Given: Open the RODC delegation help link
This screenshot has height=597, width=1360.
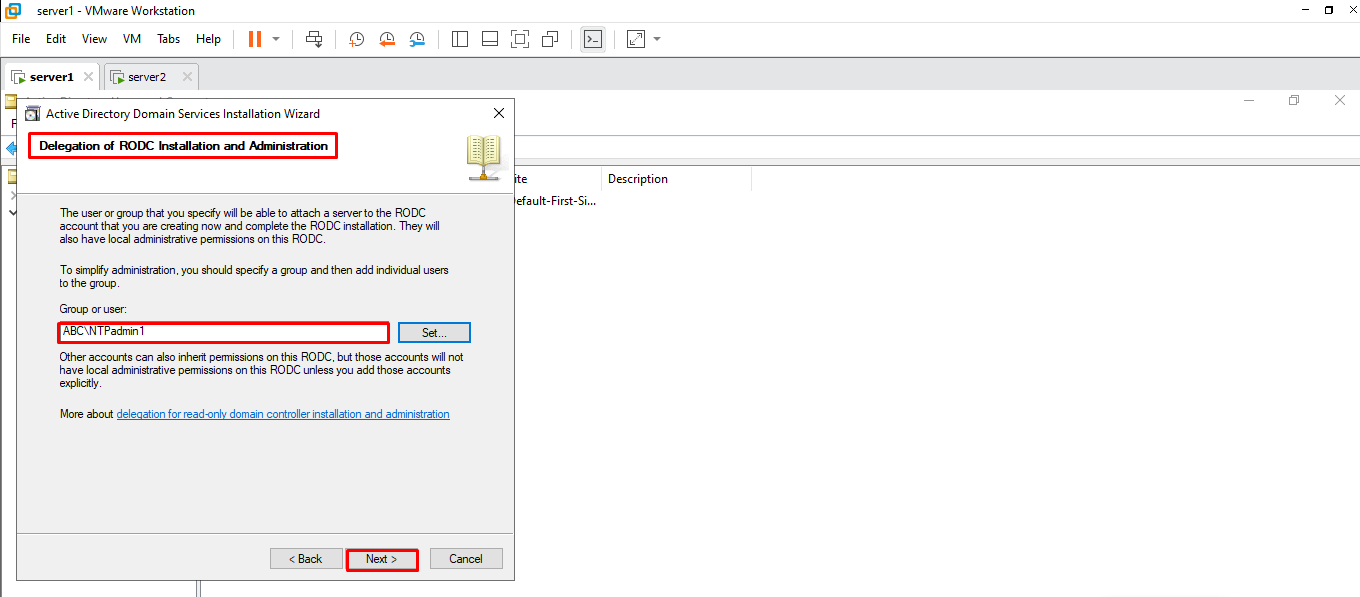Looking at the screenshot, I should click(x=283, y=414).
